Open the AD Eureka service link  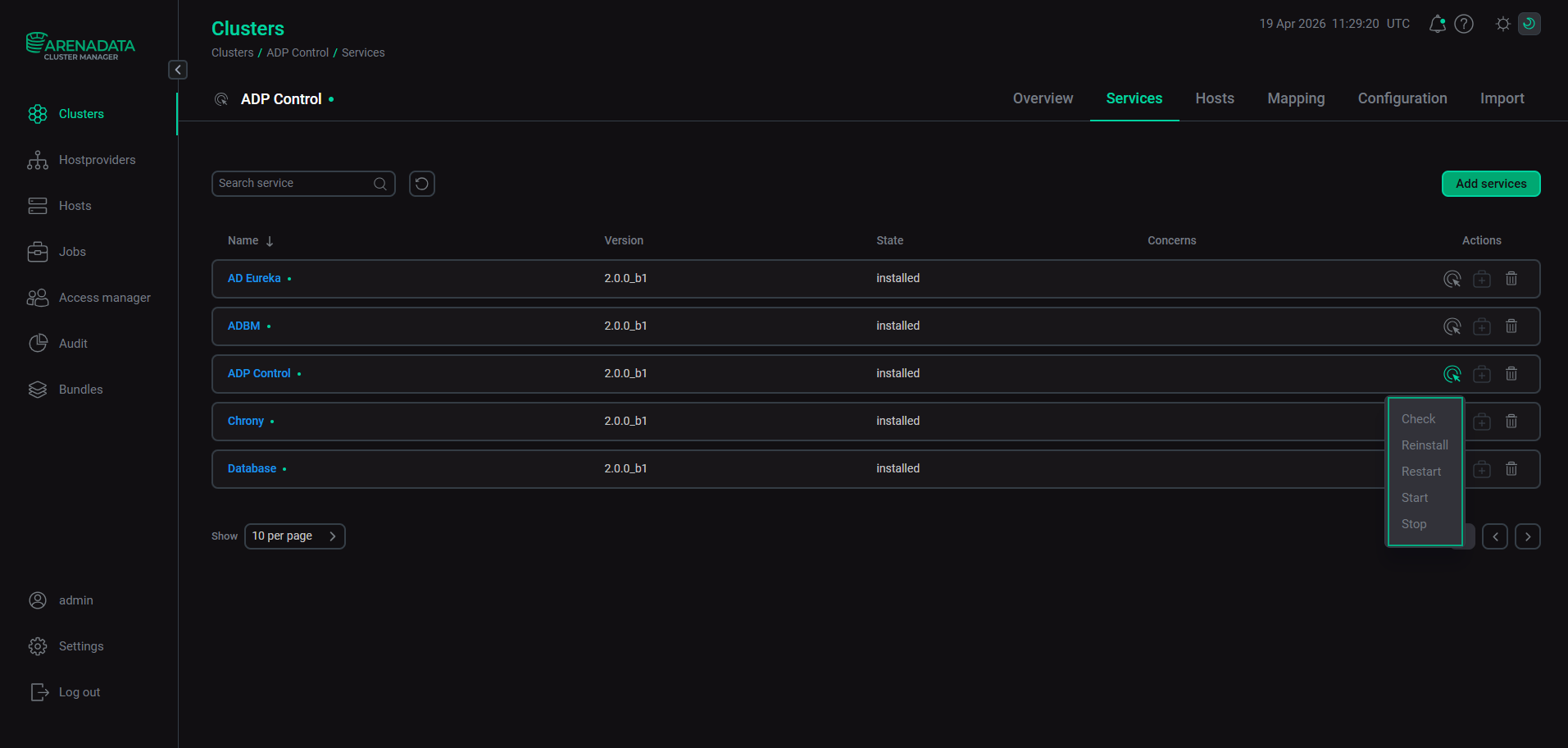(x=254, y=279)
